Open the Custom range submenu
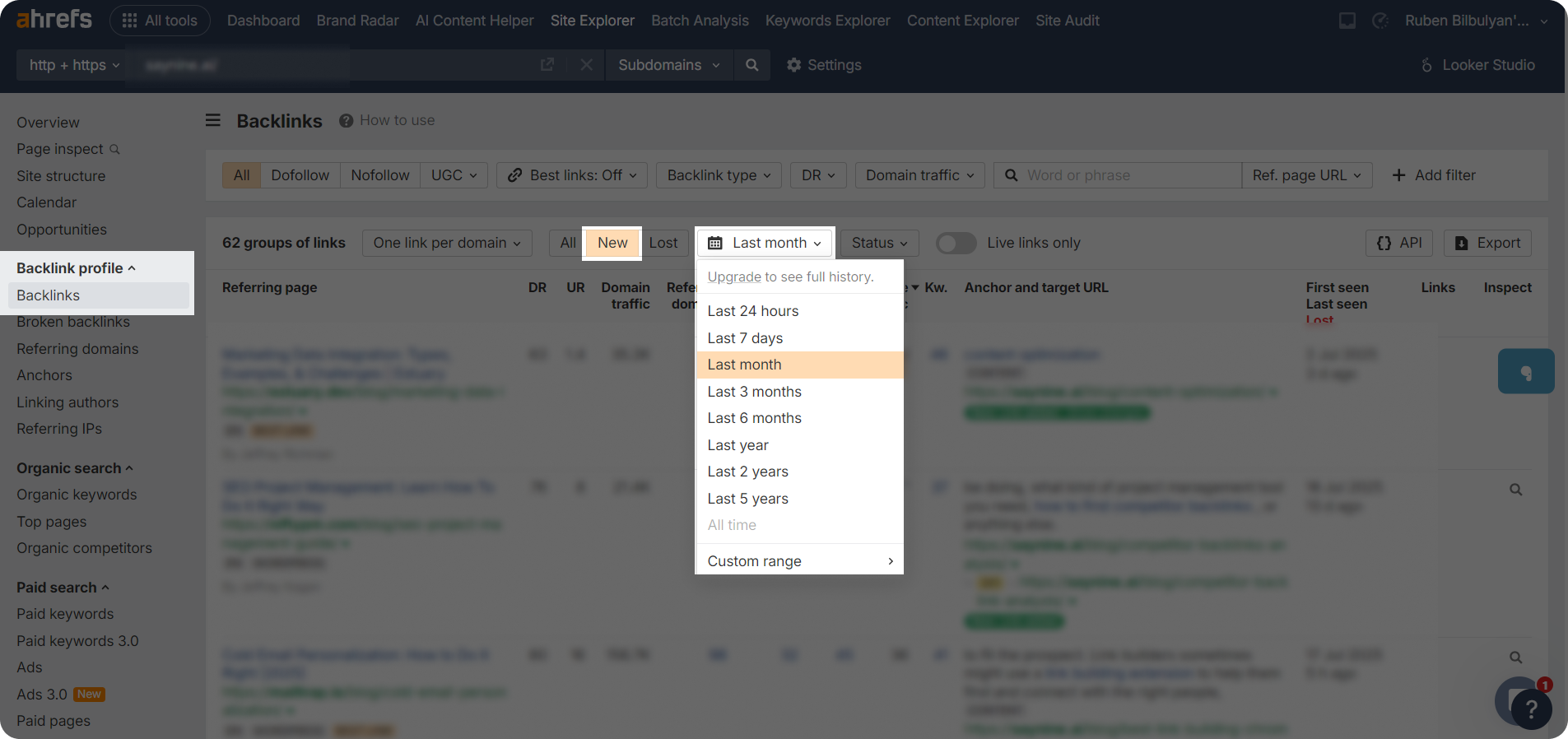The image size is (1568, 739). pos(799,561)
